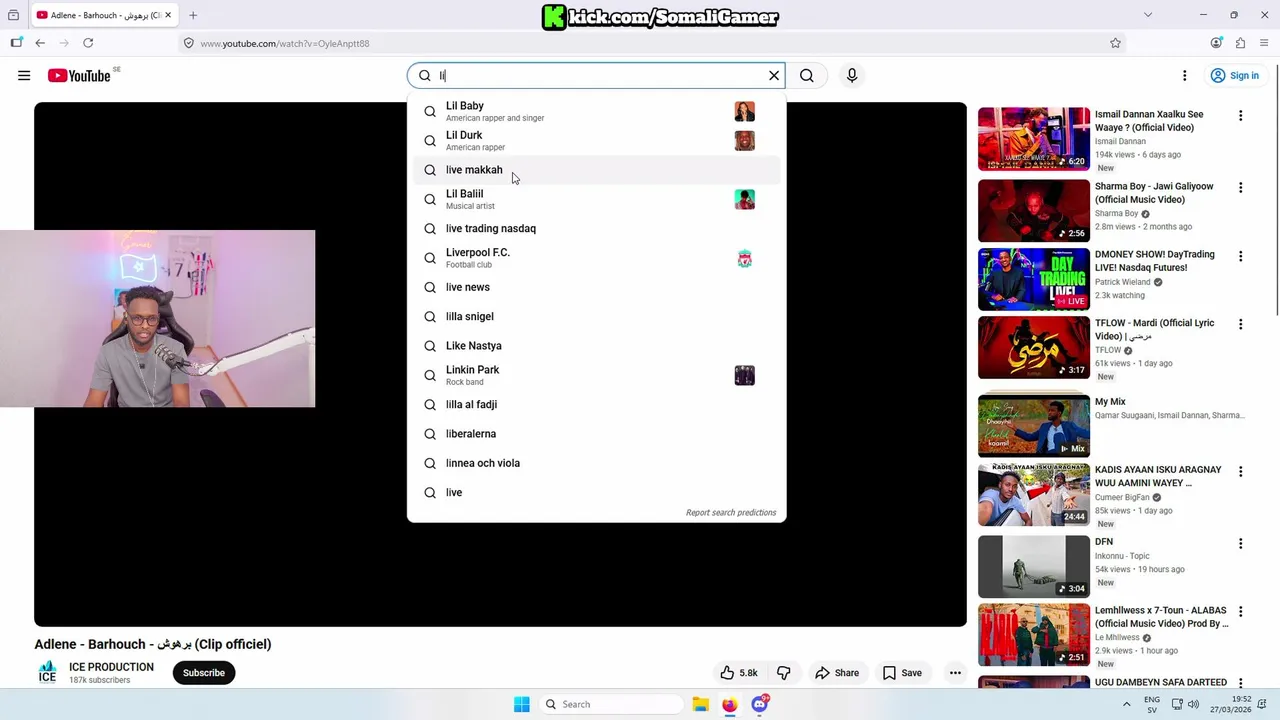Focus the YouTube search input field
1280x720 pixels.
(x=597, y=75)
